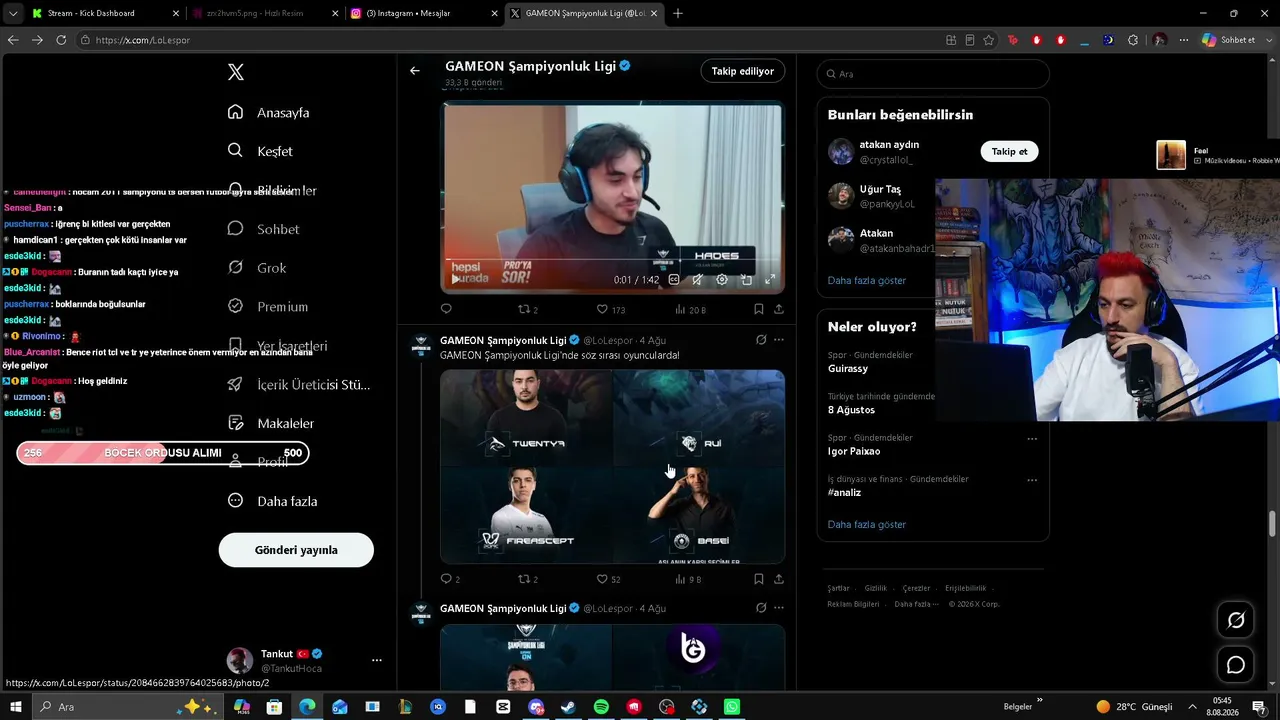Open video player settings gear
The height and width of the screenshot is (720, 1280).
click(722, 280)
